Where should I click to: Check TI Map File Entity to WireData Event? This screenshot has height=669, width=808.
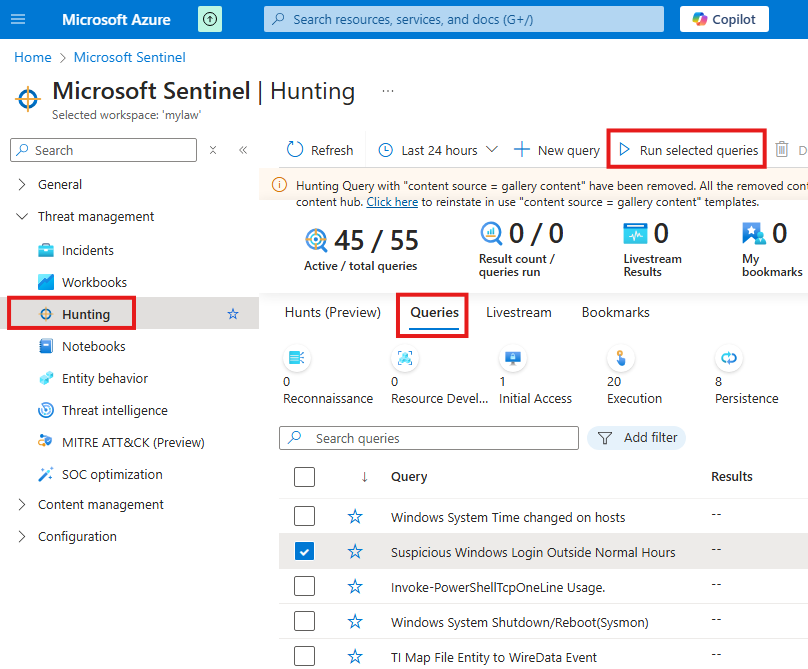coord(304,656)
